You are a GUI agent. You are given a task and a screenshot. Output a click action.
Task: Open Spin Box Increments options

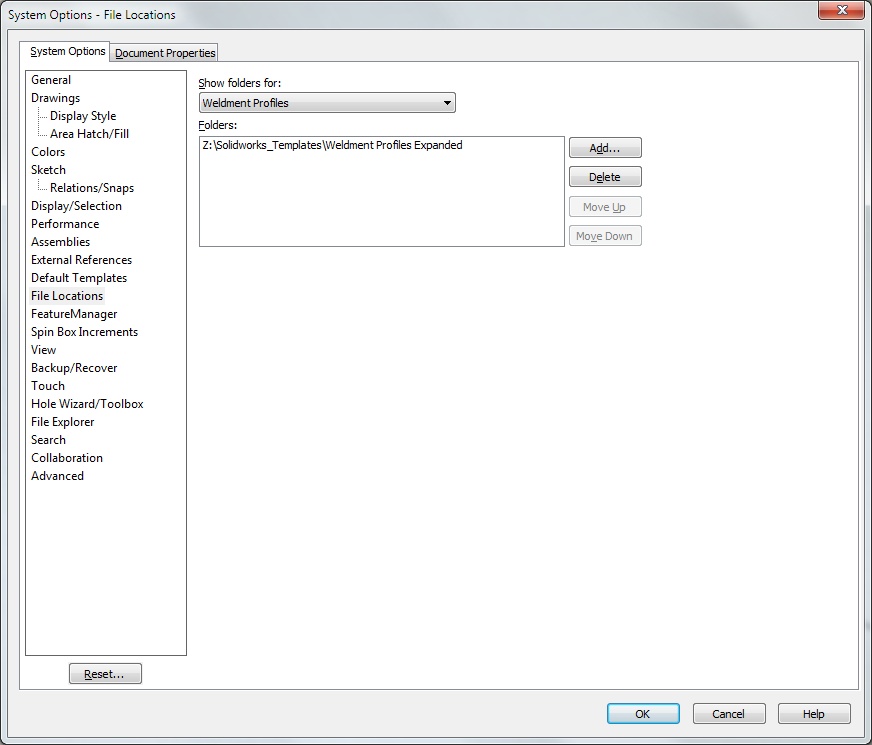[85, 332]
